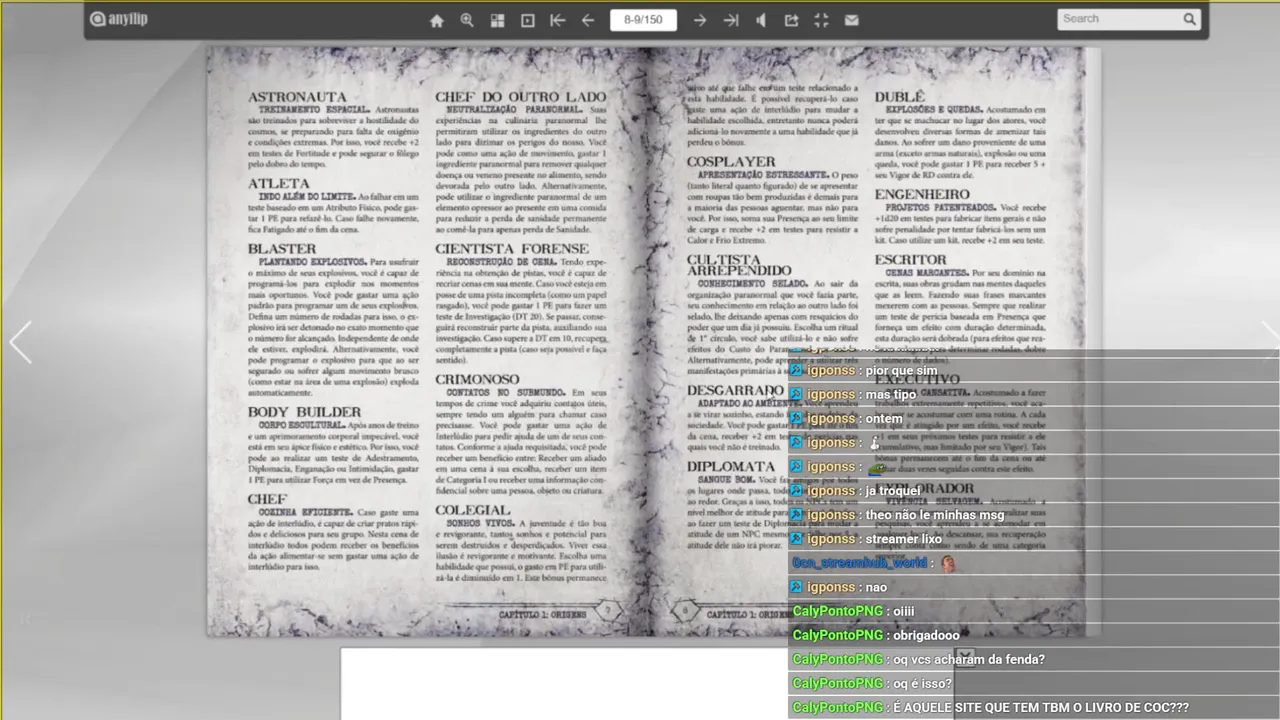The height and width of the screenshot is (720, 1280).
Task: Click the ASTRONAUTA heading
Action: click(x=297, y=97)
